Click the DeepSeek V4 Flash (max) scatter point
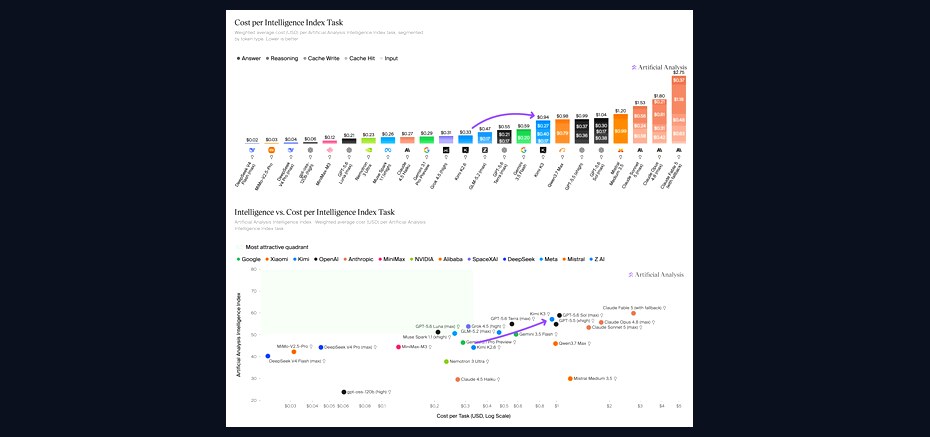Image resolution: width=930 pixels, height=437 pixels. click(x=267, y=356)
